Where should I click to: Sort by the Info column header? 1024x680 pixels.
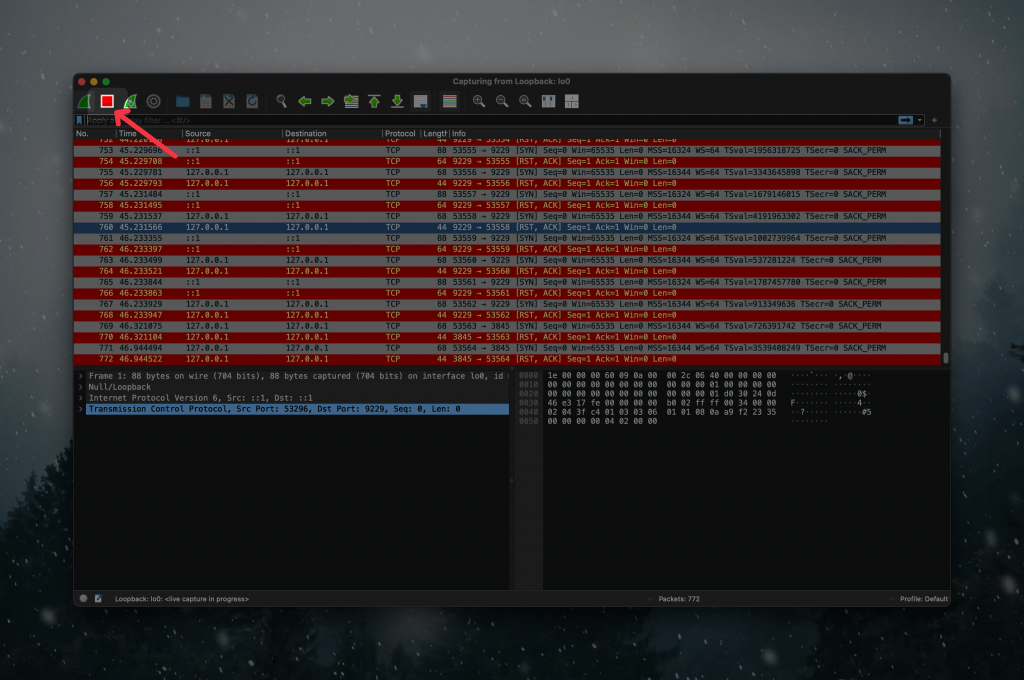point(696,133)
